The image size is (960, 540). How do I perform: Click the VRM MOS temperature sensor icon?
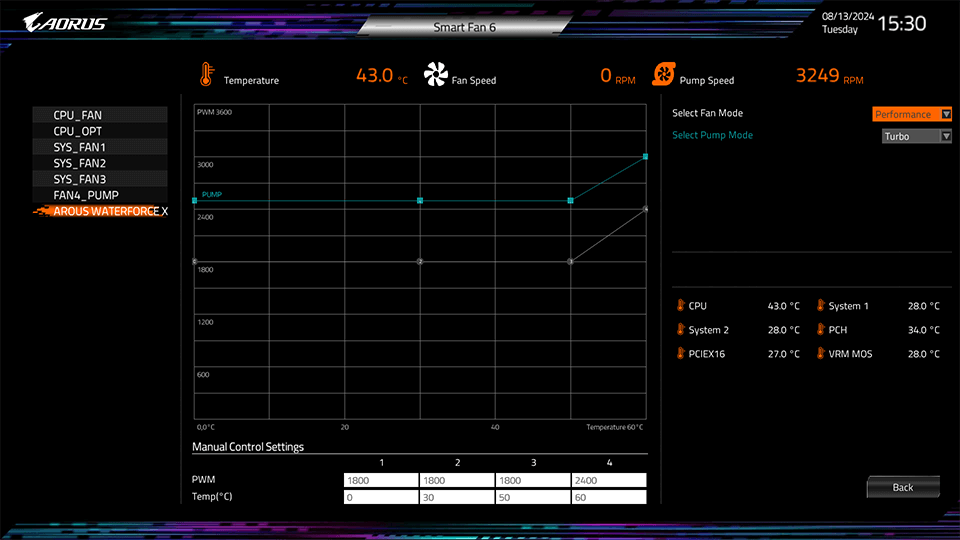click(x=819, y=353)
